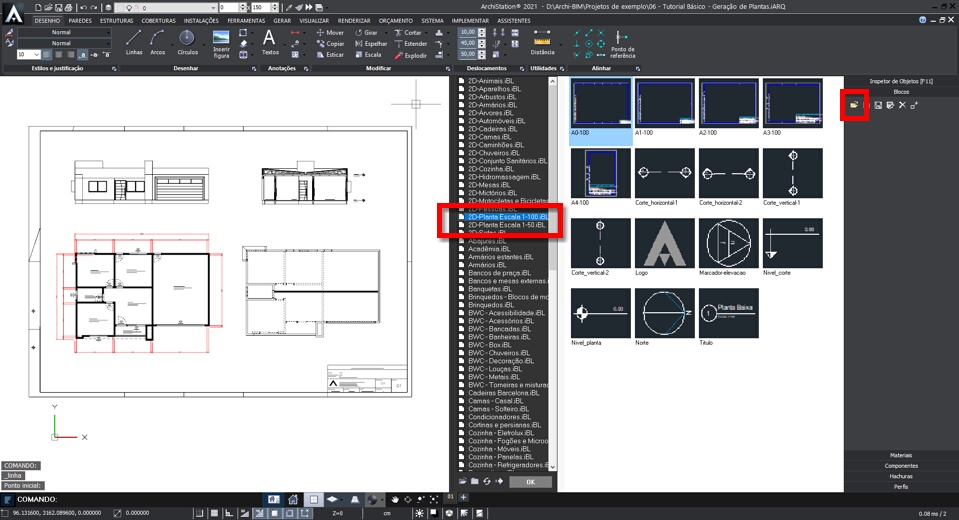Viewport: 959px width, 520px height.
Task: Open the Hachuras panel section
Action: pos(901,476)
